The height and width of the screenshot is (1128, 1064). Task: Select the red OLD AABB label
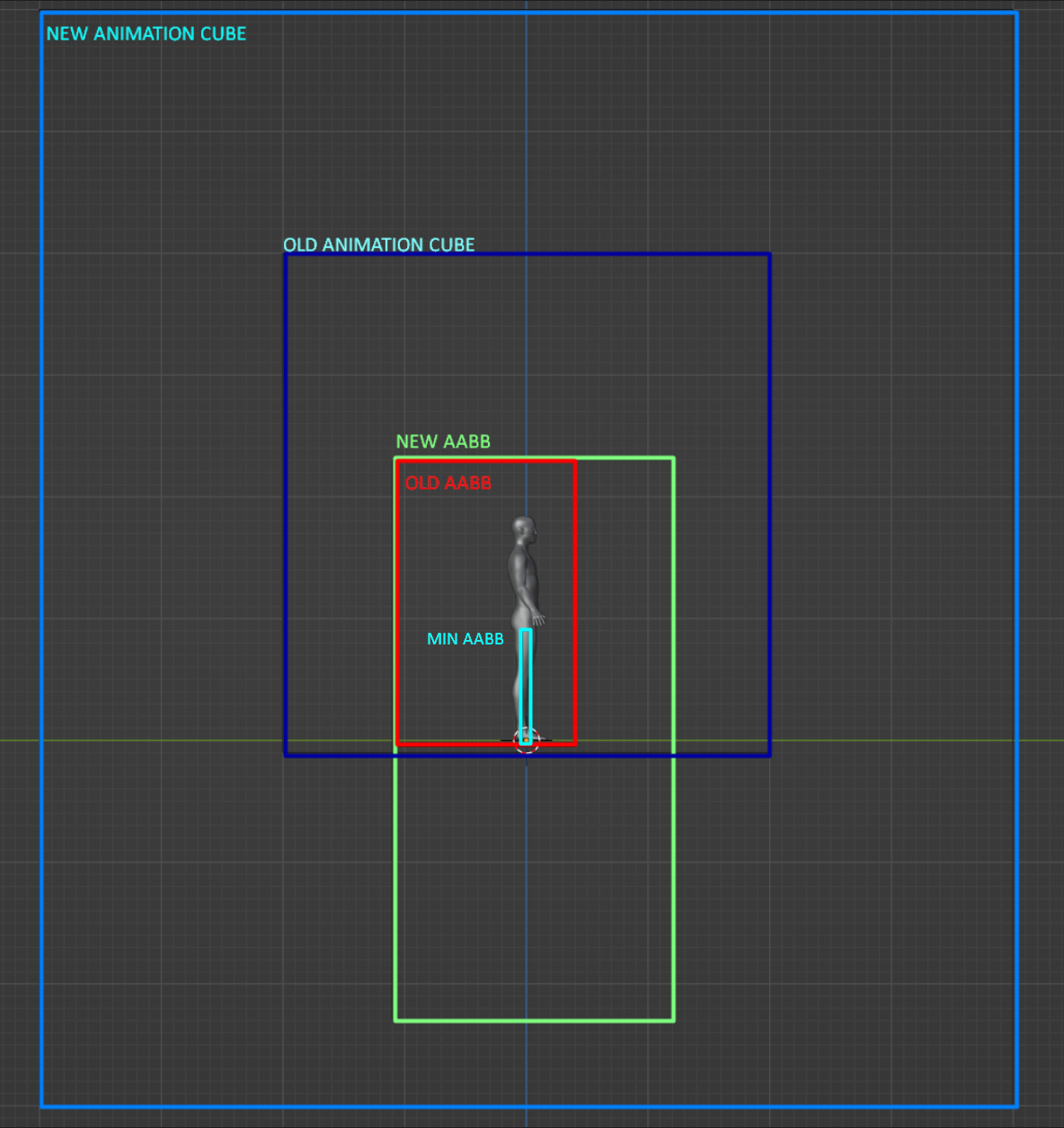pyautogui.click(x=448, y=483)
